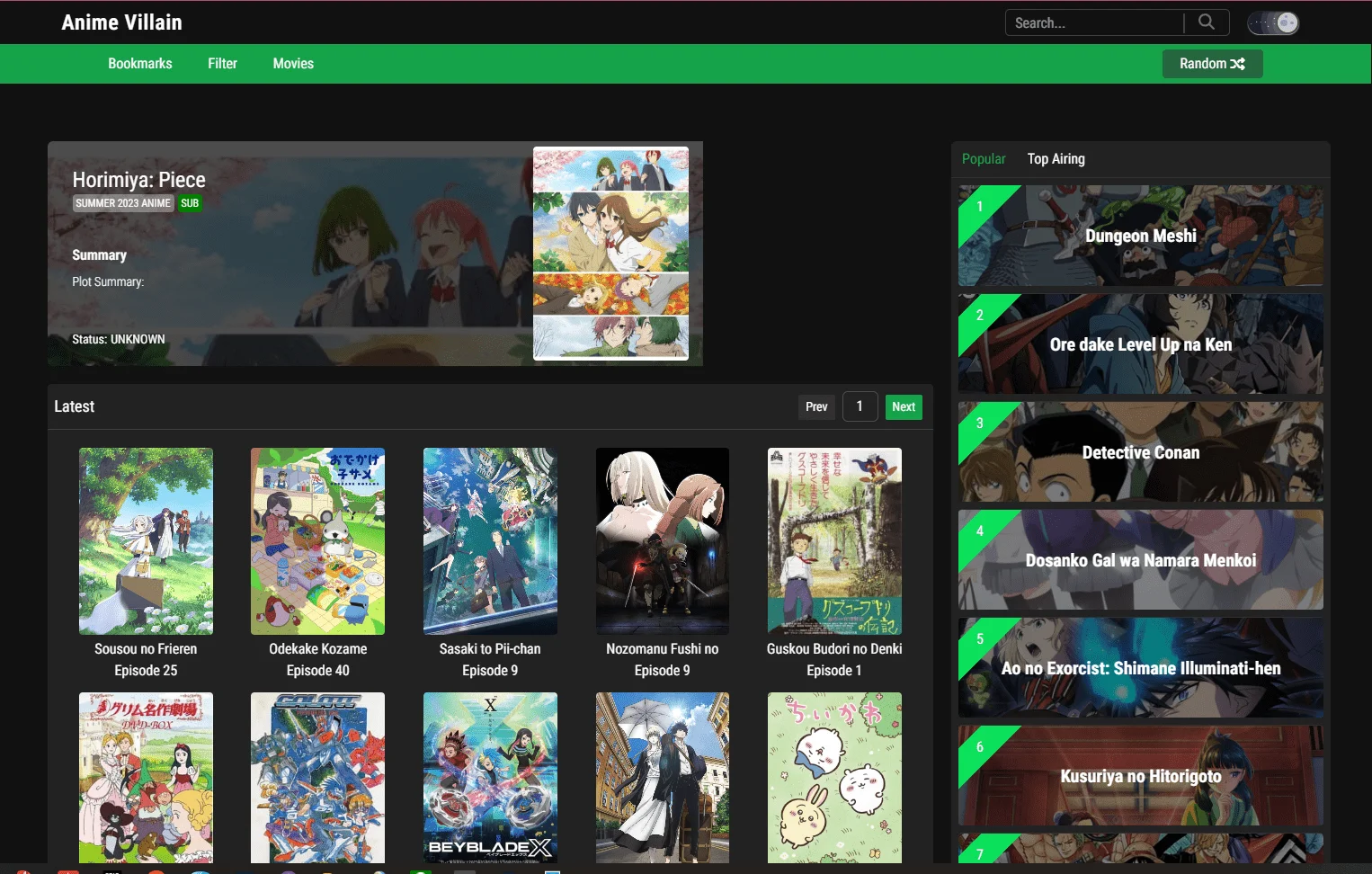The height and width of the screenshot is (874, 1372).
Task: Click the Anime Villain site logo
Action: [x=121, y=22]
